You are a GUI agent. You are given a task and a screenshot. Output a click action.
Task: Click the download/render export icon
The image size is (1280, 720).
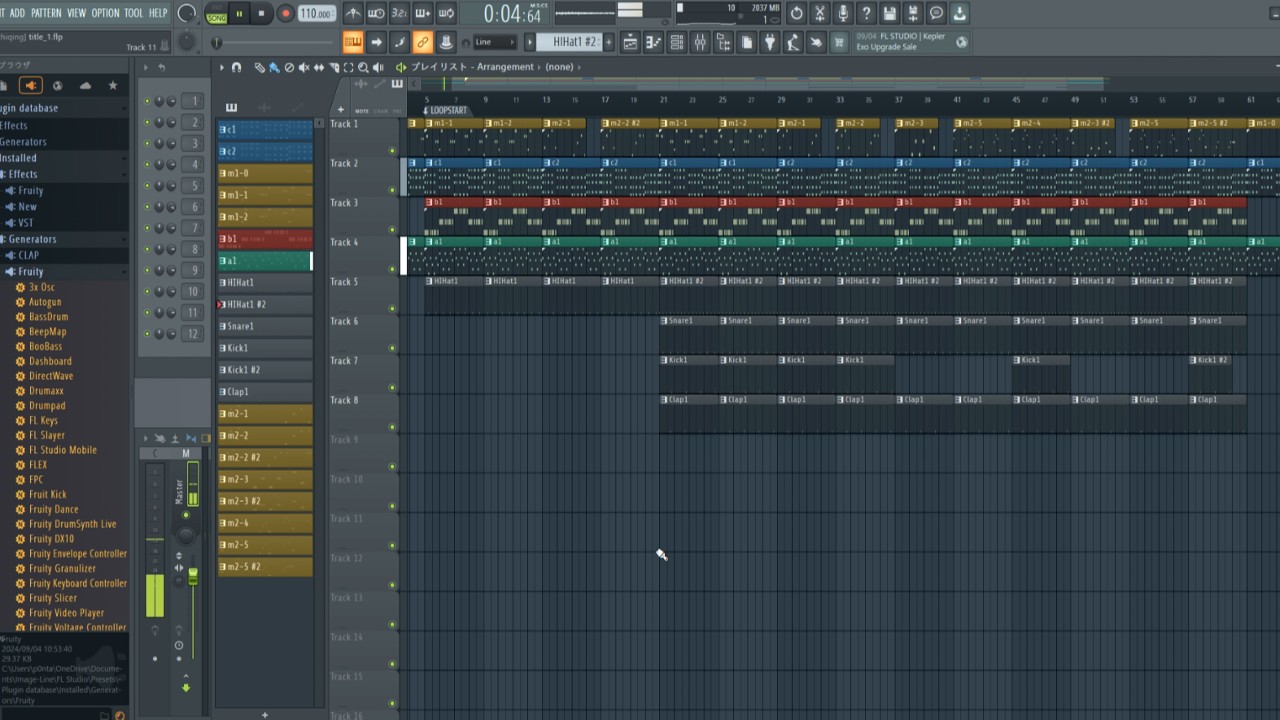point(960,13)
